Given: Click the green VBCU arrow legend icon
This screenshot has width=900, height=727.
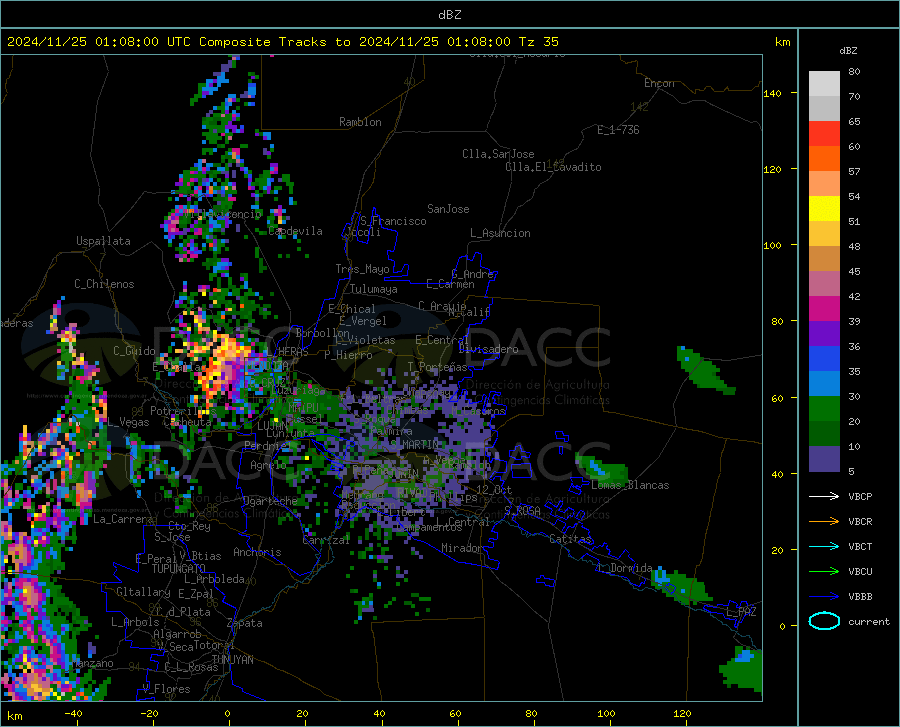Looking at the screenshot, I should pyautogui.click(x=824, y=572).
